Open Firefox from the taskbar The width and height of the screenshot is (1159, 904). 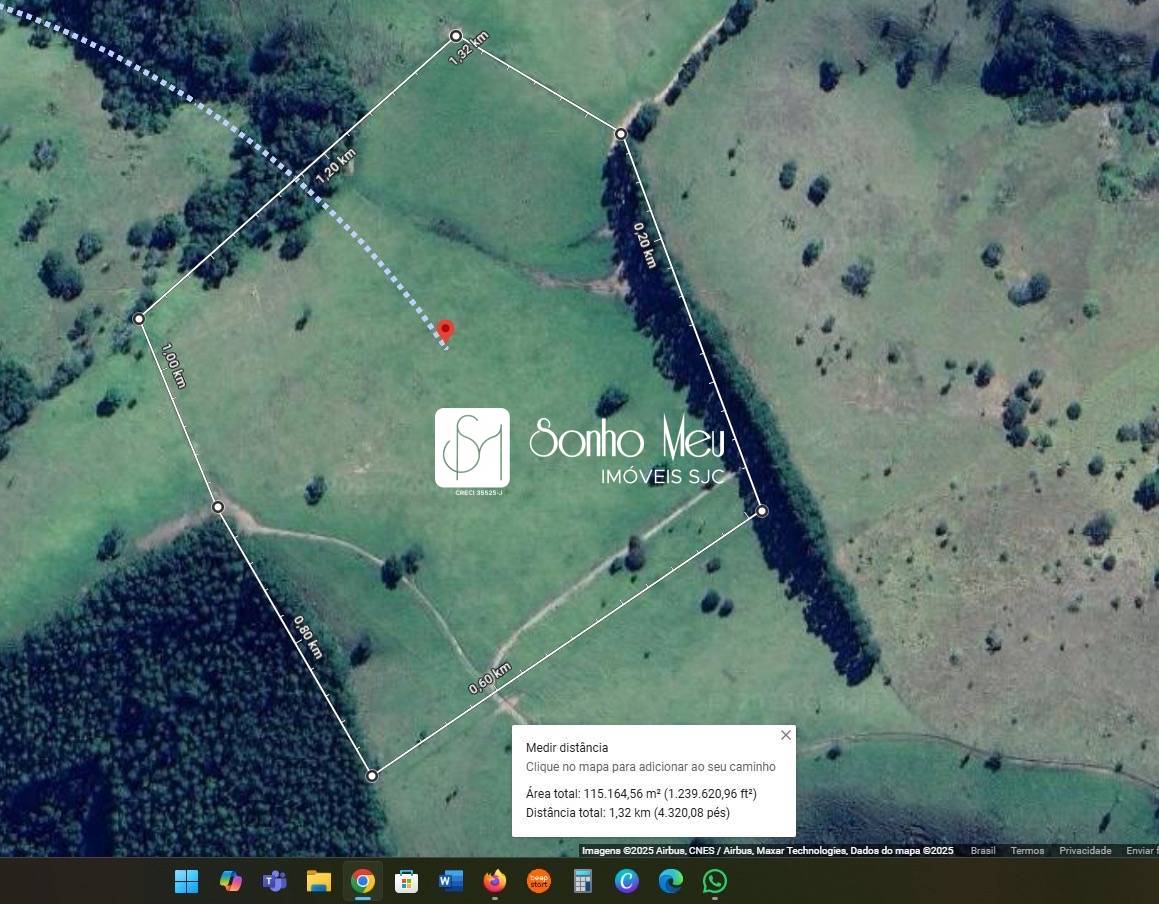click(494, 881)
